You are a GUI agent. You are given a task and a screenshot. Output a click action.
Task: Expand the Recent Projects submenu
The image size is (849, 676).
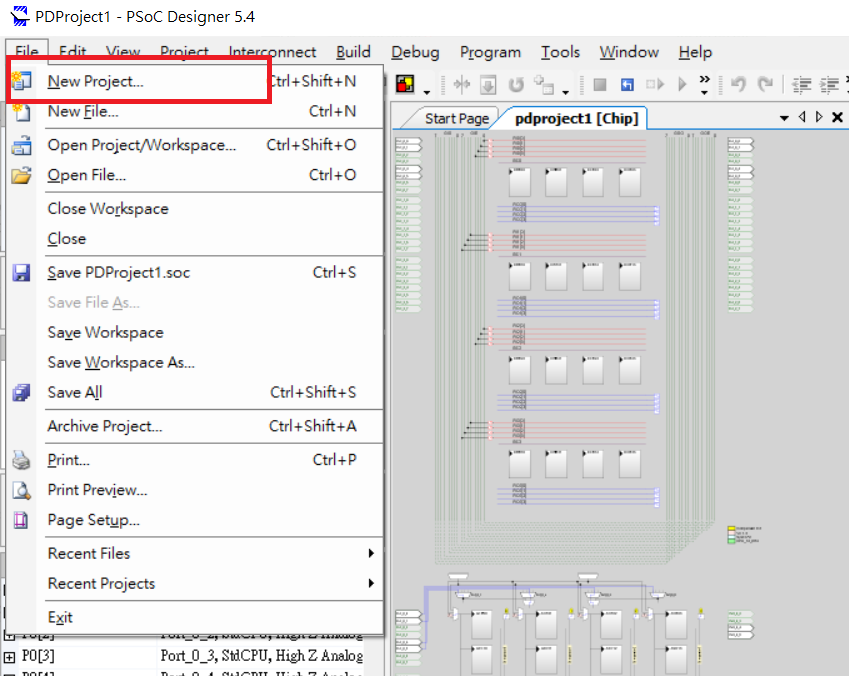click(x=195, y=583)
